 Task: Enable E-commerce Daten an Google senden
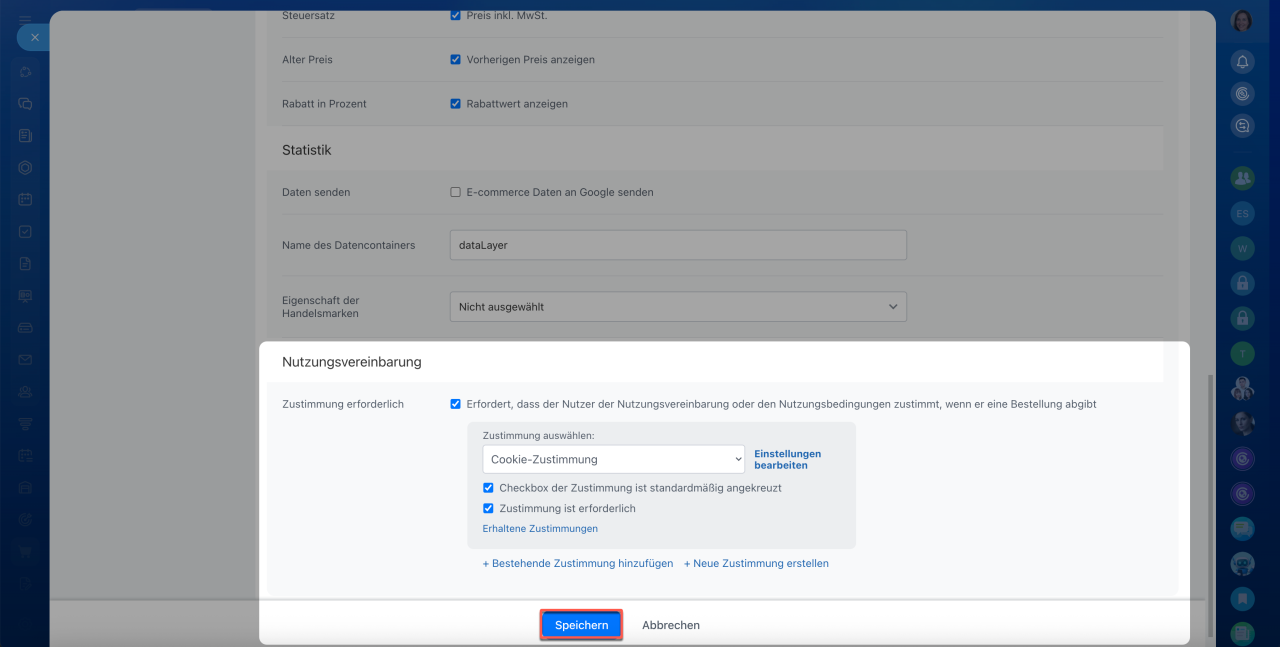[455, 192]
